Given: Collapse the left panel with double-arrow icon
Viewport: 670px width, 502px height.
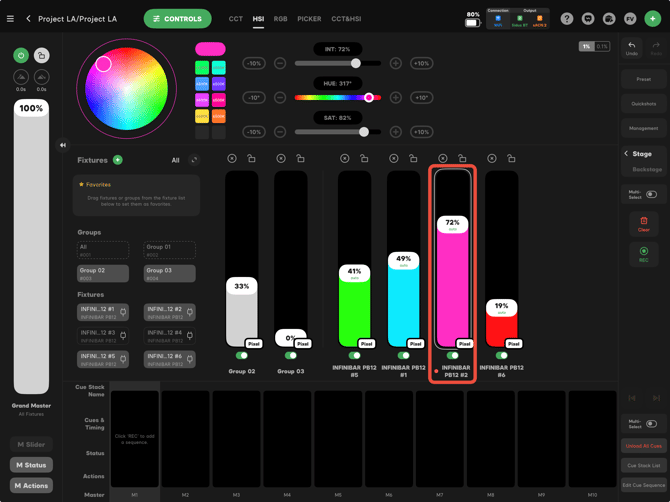Looking at the screenshot, I should click(x=63, y=145).
